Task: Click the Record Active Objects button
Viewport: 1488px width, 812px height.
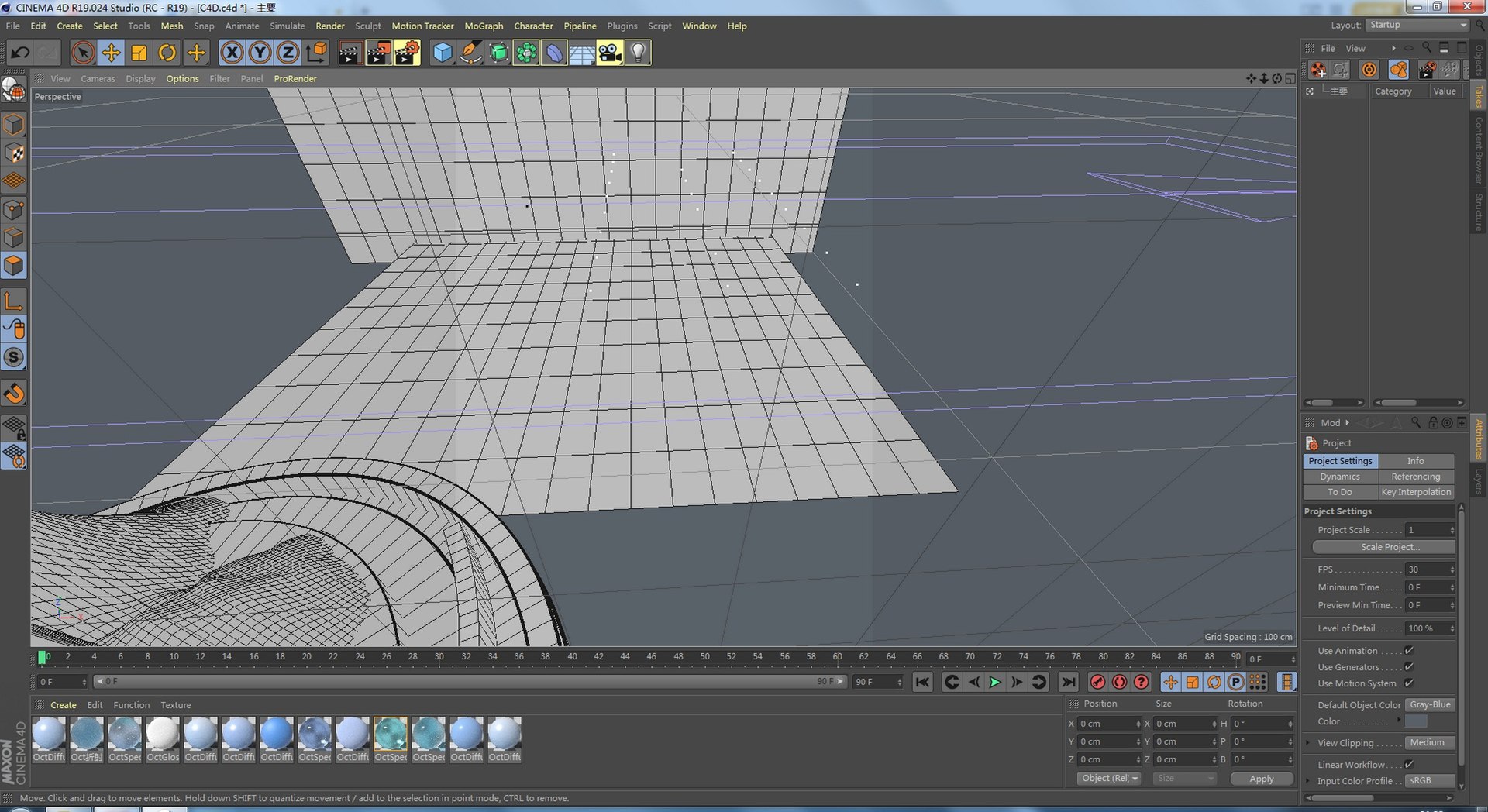Action: pos(1097,682)
